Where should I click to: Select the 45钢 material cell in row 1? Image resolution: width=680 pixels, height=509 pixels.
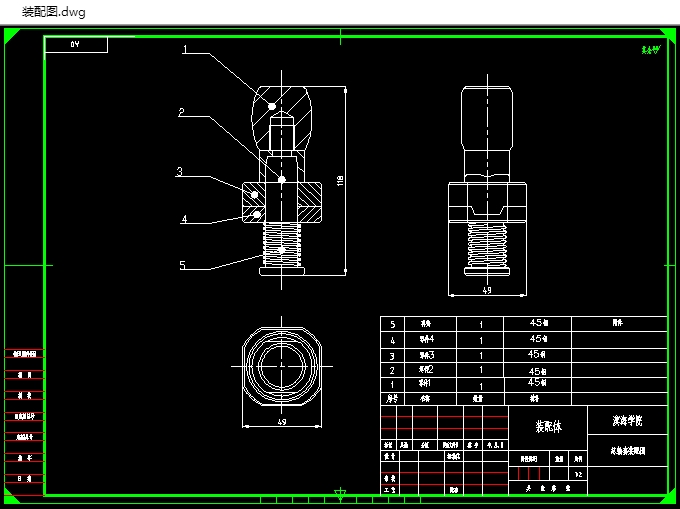tap(537, 383)
